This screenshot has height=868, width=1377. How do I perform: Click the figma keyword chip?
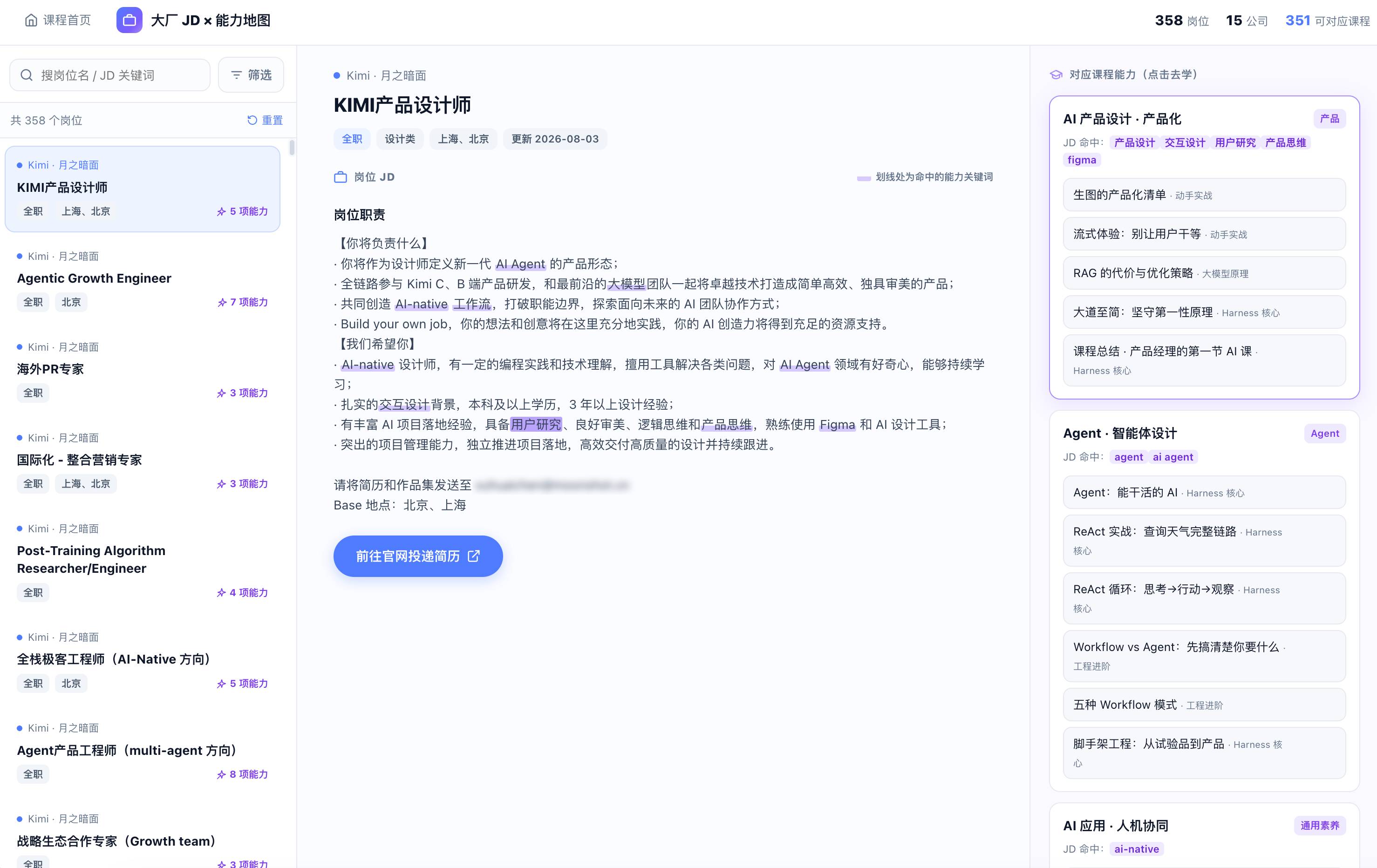(1082, 160)
